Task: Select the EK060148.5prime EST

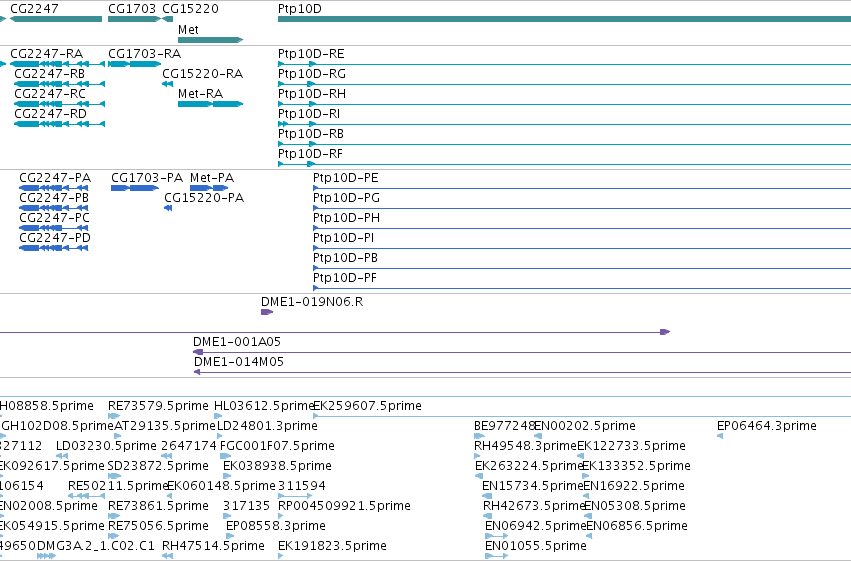Action: coord(170,496)
